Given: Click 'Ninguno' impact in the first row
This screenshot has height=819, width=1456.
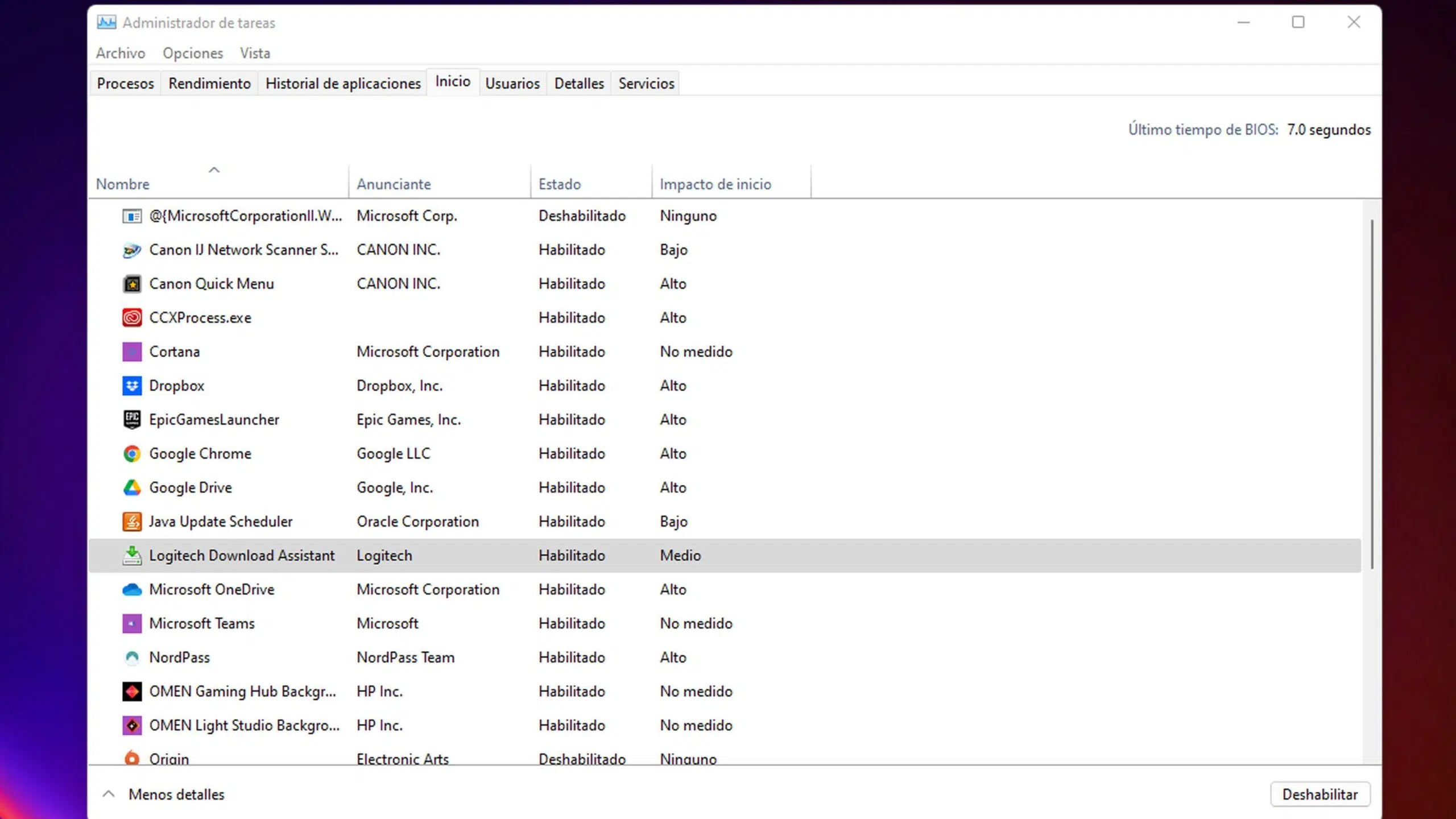Looking at the screenshot, I should [x=688, y=216].
